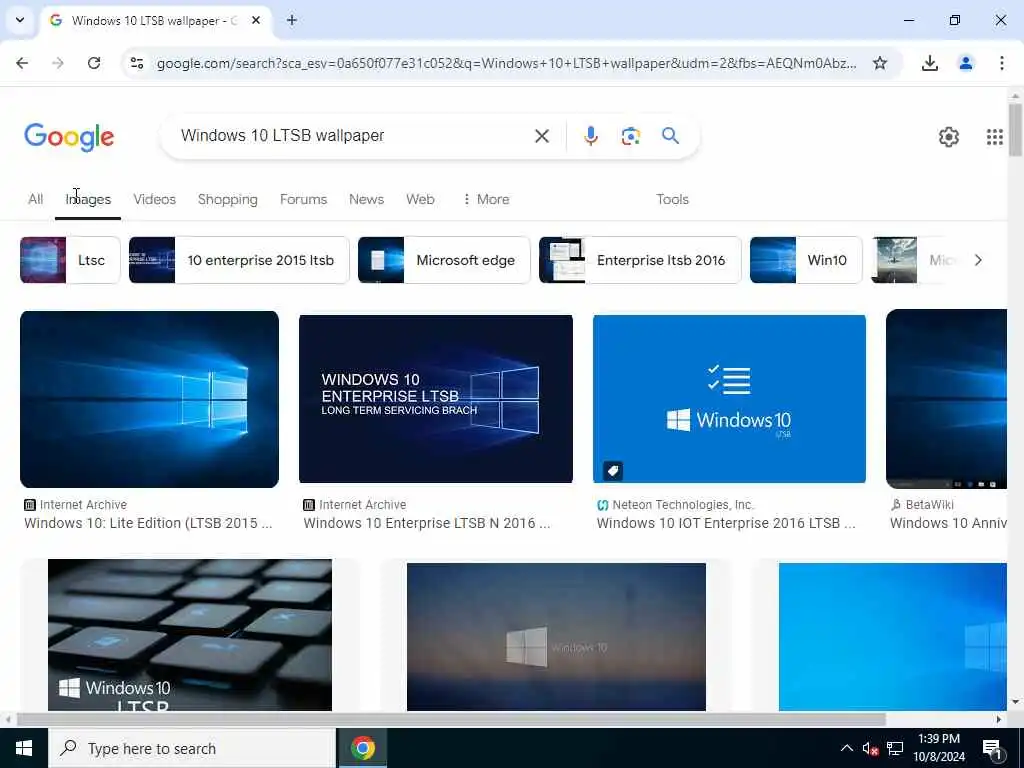Reload the current page
1024x768 pixels.
coord(94,63)
